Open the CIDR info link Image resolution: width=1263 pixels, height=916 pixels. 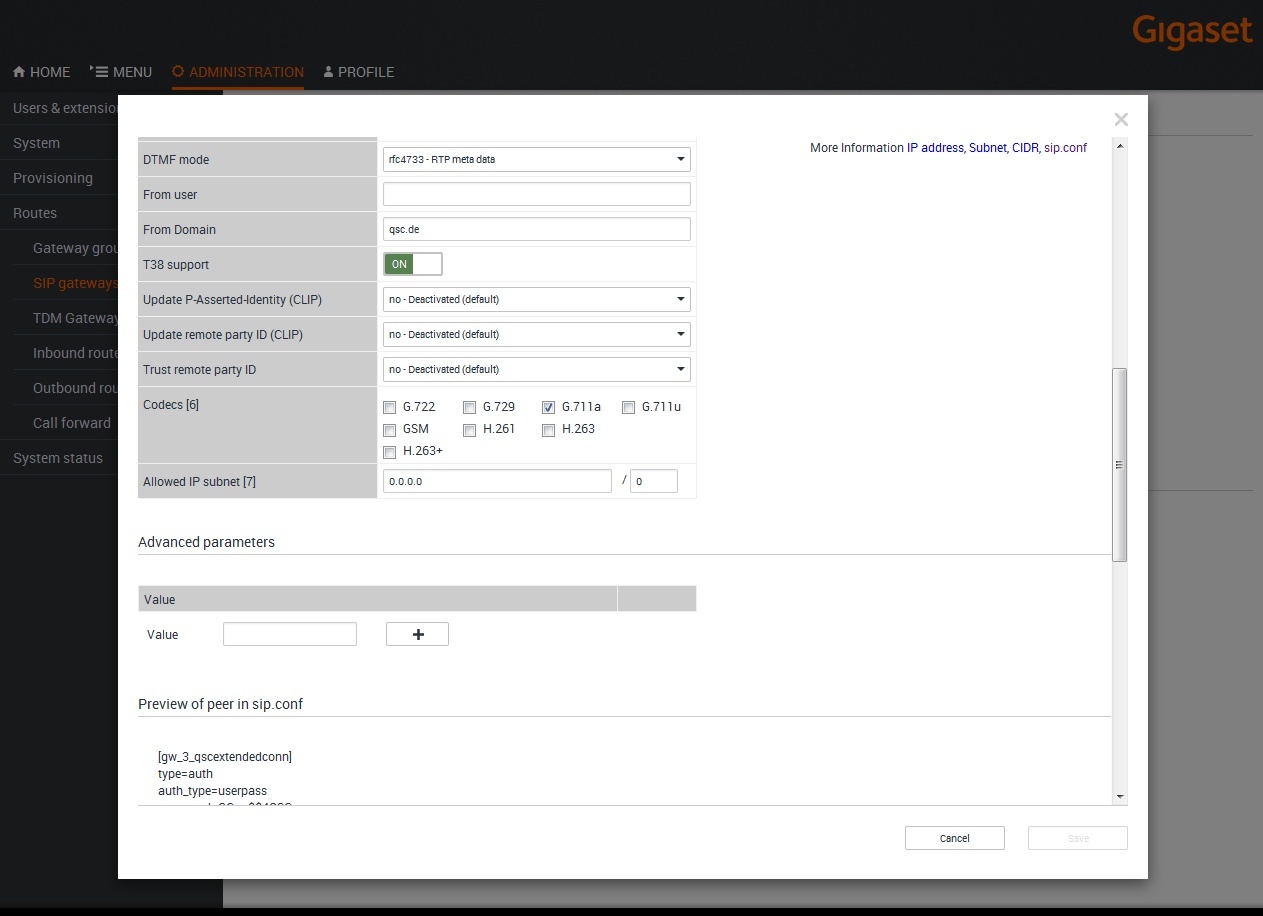click(1025, 147)
